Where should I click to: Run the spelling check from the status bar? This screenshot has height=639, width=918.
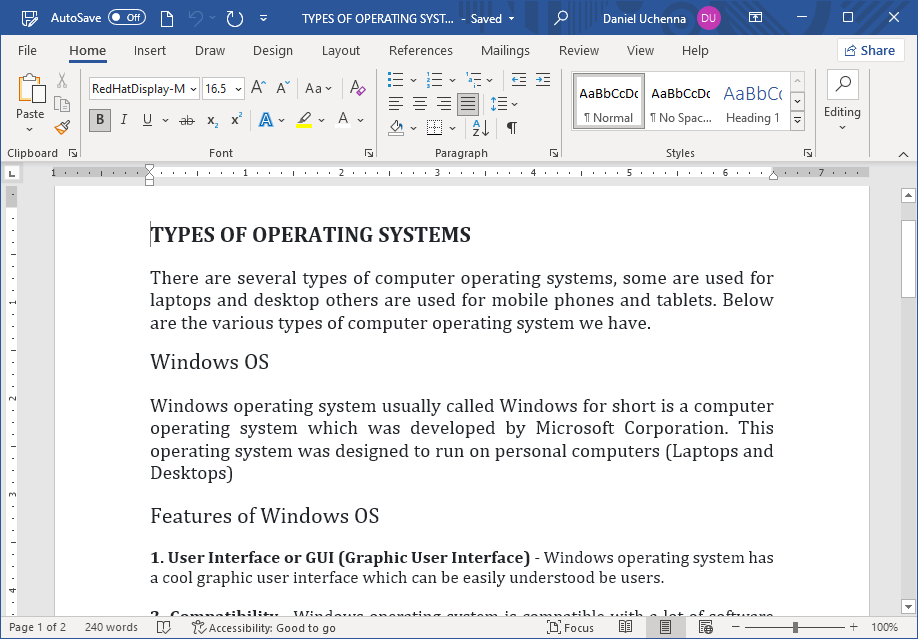[164, 628]
